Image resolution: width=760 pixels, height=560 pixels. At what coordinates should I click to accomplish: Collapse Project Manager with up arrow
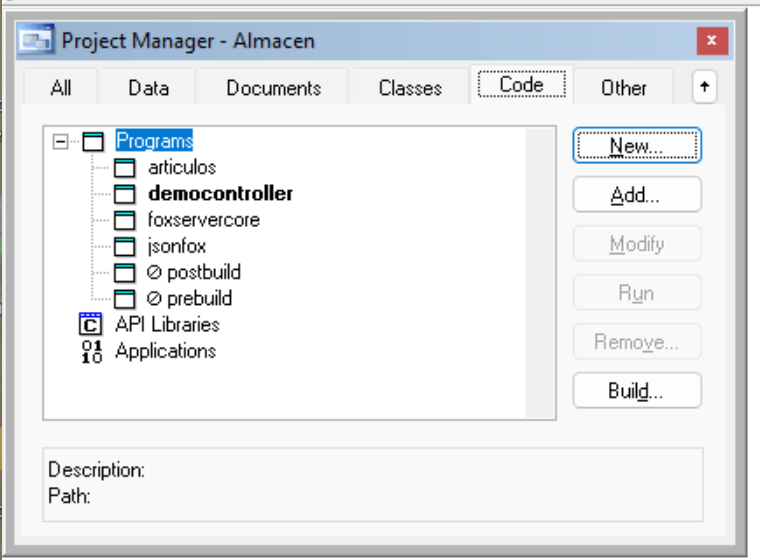coord(704,87)
